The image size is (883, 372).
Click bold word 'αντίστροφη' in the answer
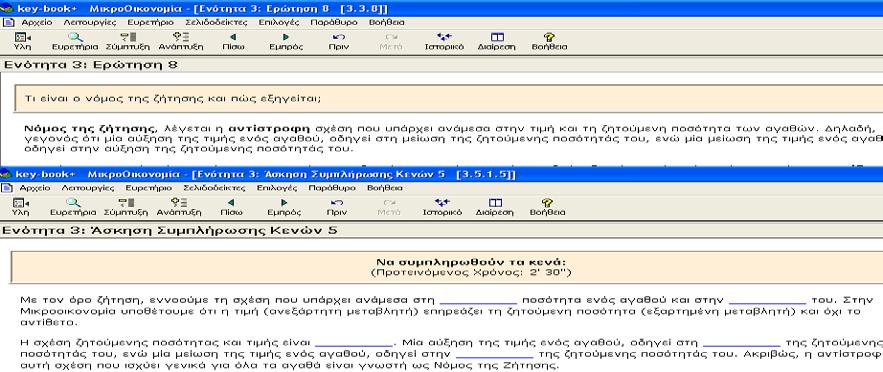(270, 128)
